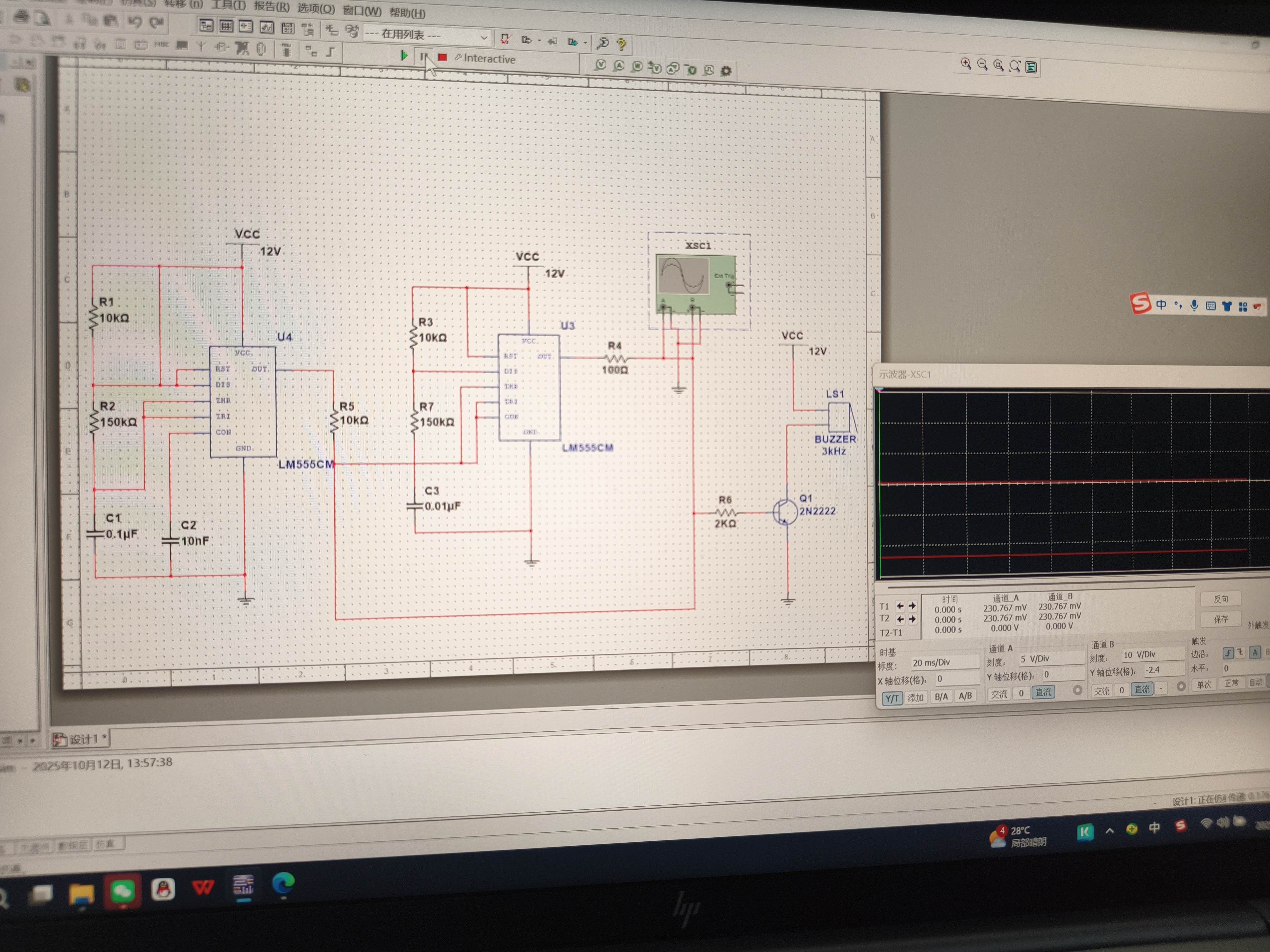
Task: Open the 窗口(W) menu
Action: [x=362, y=11]
